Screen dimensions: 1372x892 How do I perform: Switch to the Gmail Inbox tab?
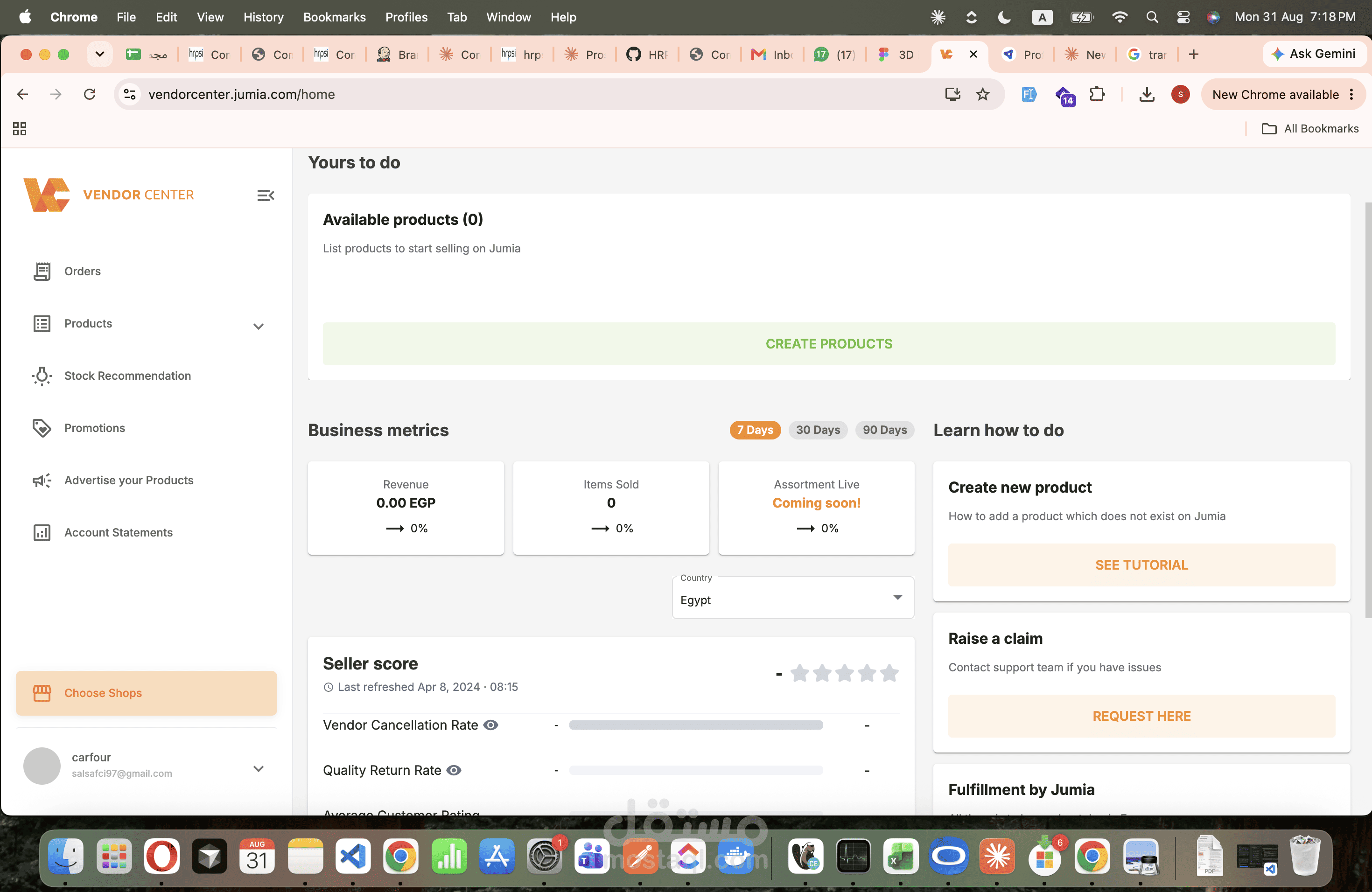tap(772, 54)
